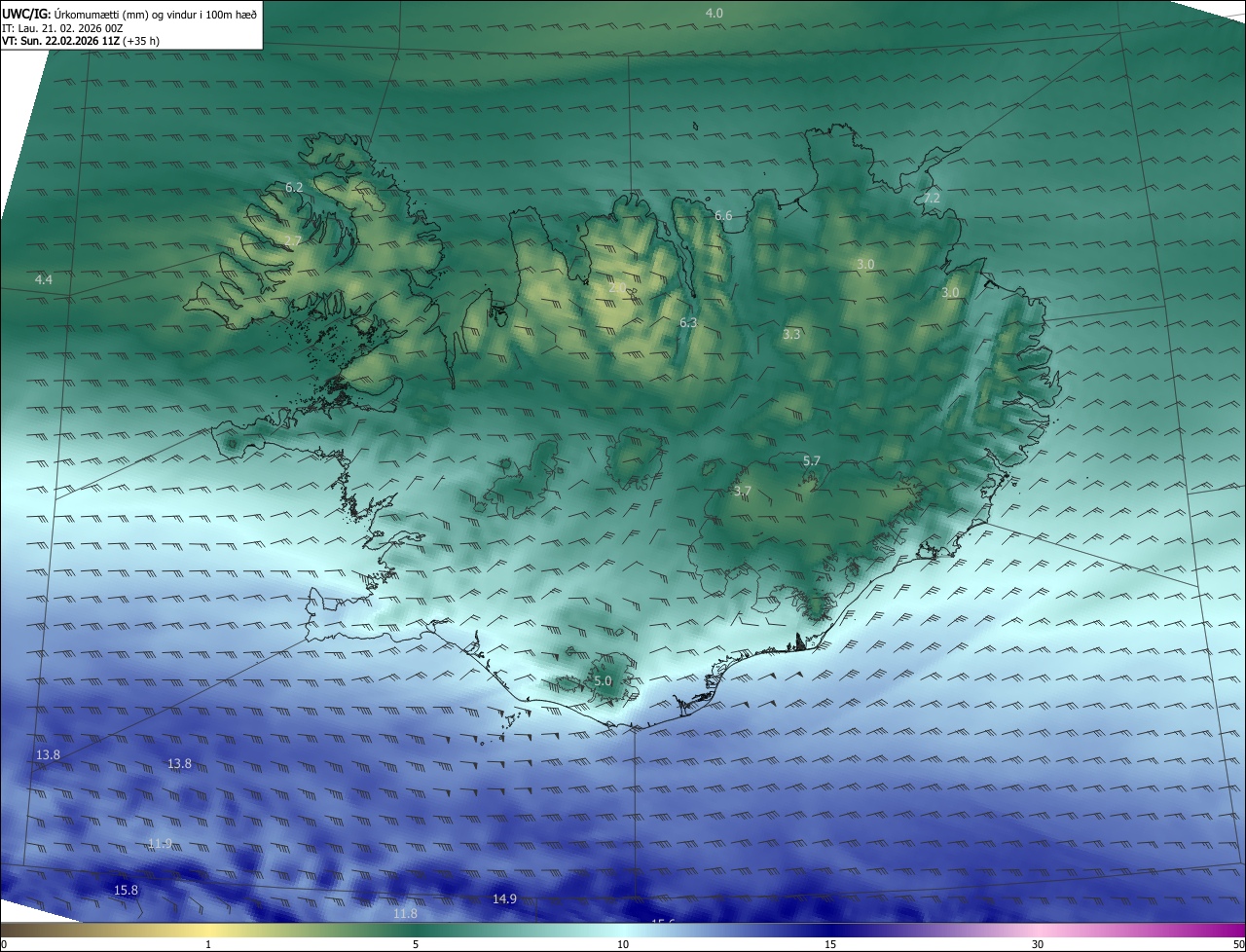This screenshot has width=1246, height=952.
Task: Click the 5.0 value on the south coast
Action: coord(603,681)
